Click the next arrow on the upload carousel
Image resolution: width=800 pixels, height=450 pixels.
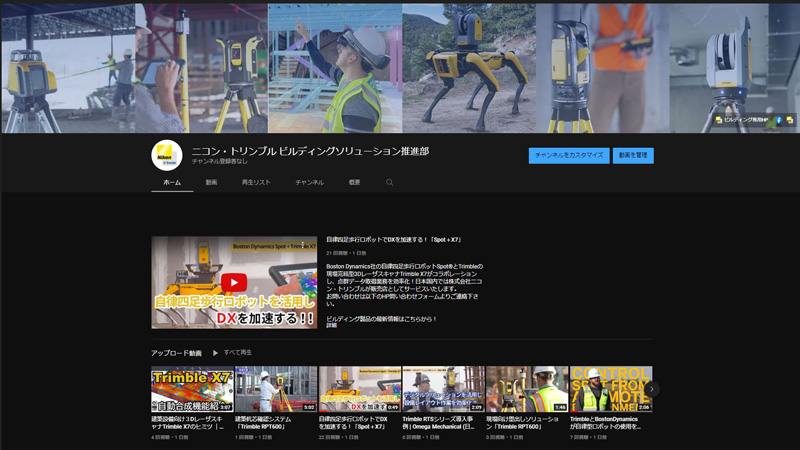pos(652,389)
